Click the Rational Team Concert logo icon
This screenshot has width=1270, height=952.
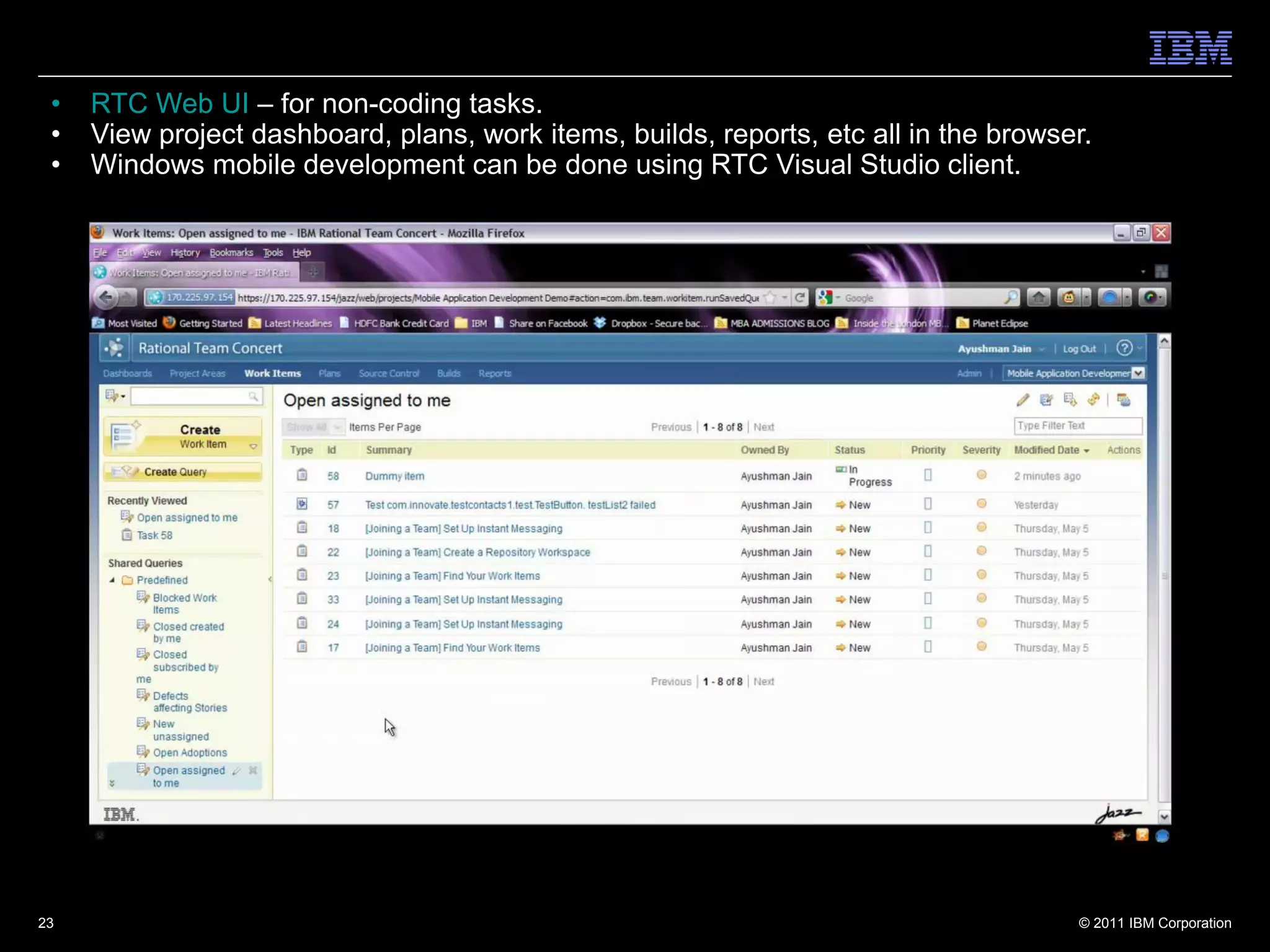(x=115, y=348)
